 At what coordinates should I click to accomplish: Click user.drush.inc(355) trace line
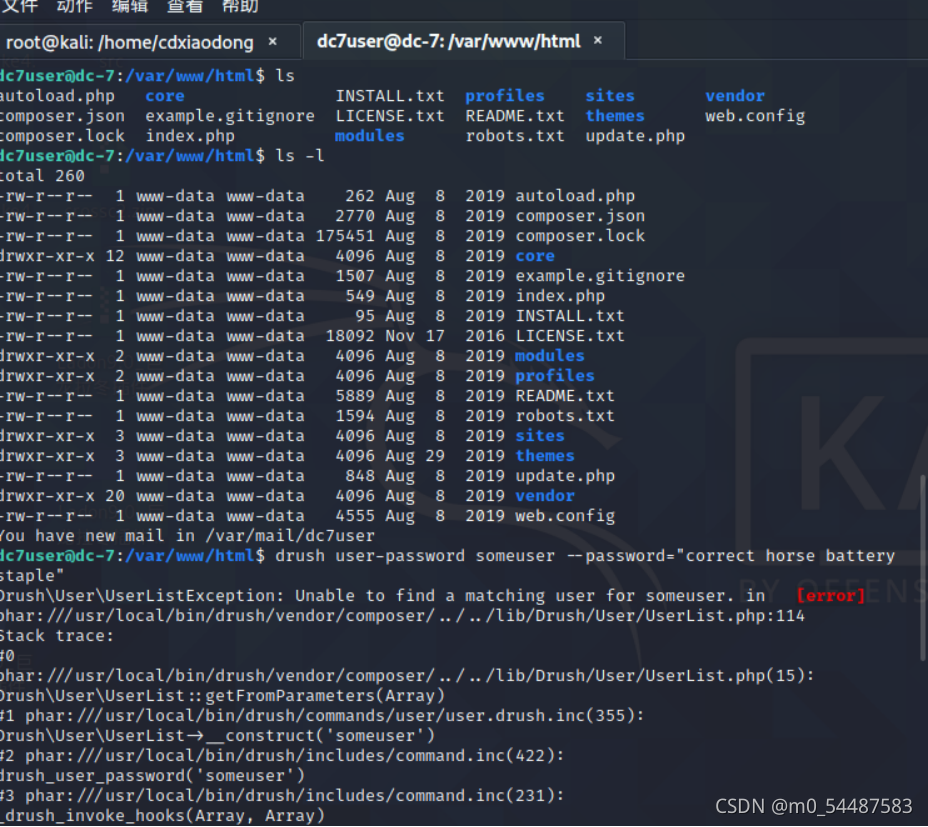(322, 716)
